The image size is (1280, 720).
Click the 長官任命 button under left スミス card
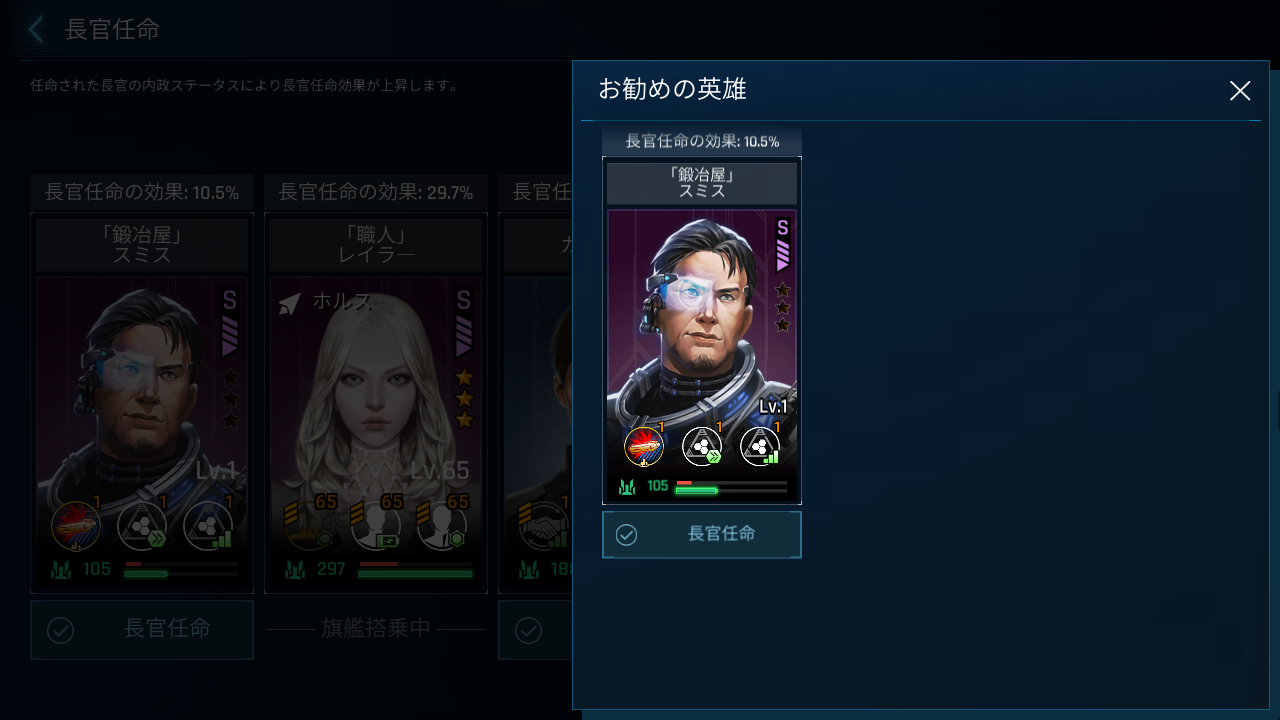pyautogui.click(x=142, y=630)
